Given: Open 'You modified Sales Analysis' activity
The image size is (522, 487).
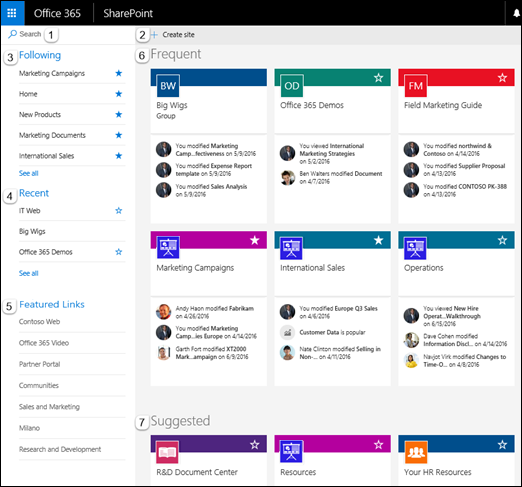Looking at the screenshot, I should click(x=211, y=190).
